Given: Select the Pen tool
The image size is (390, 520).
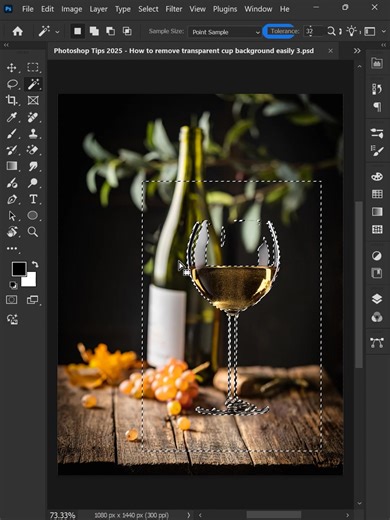Looking at the screenshot, I should click(x=12, y=199).
